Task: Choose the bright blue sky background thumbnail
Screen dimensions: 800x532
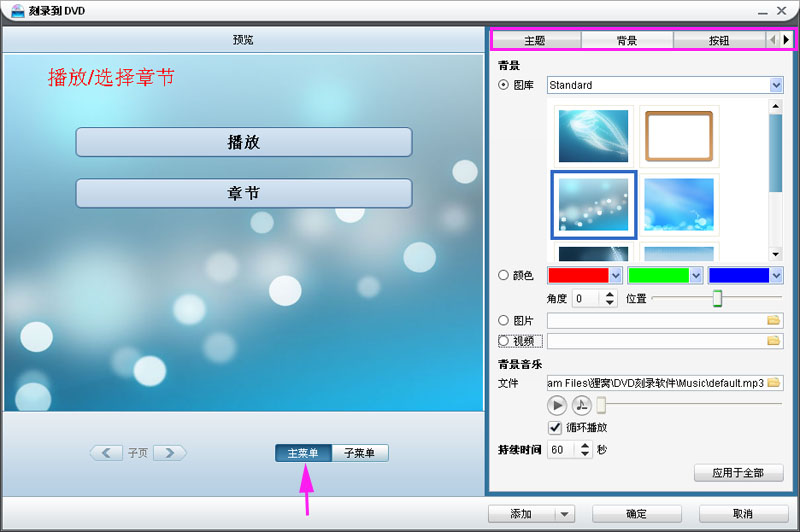Action: [679, 205]
